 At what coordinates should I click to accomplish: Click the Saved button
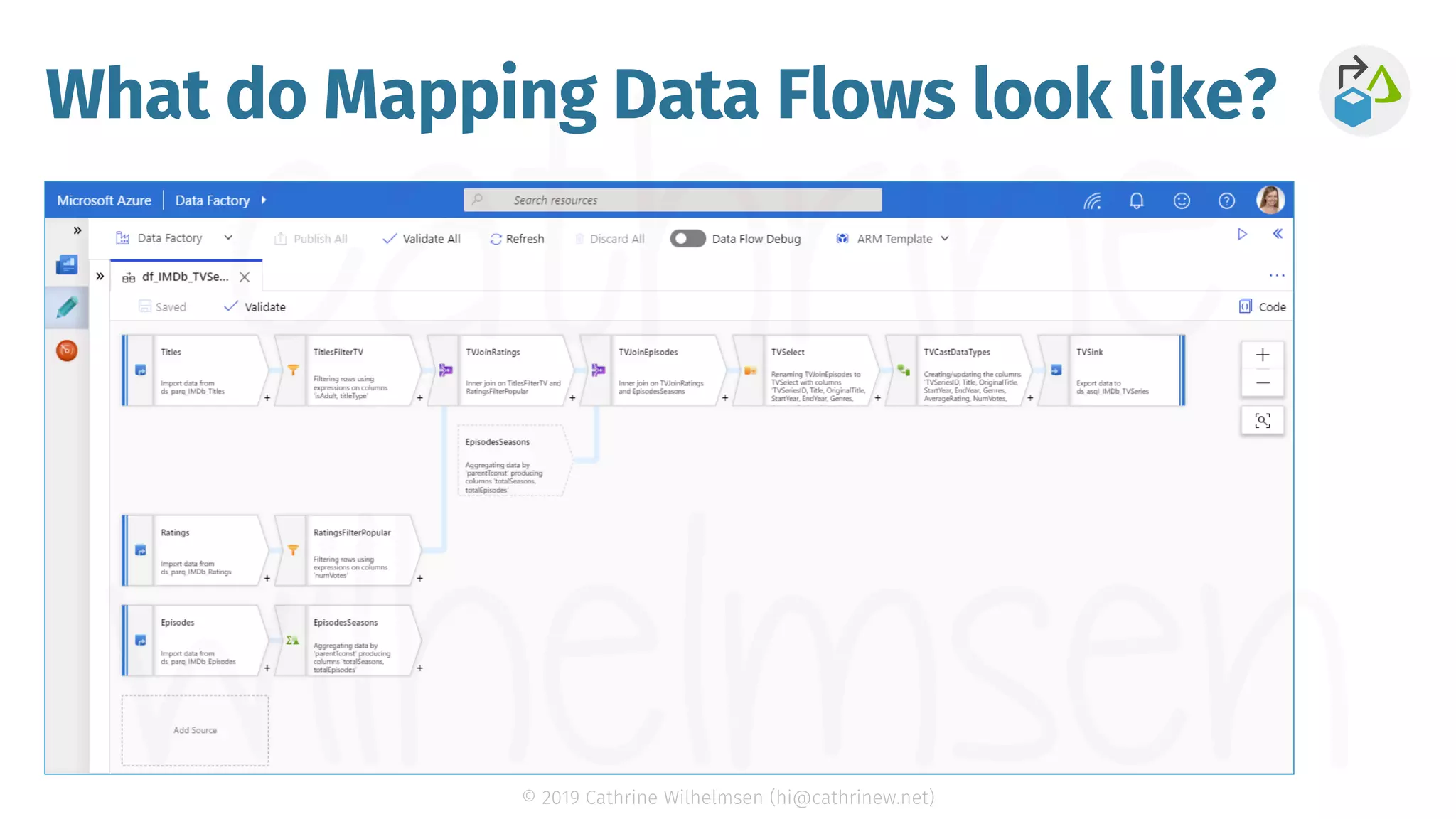[162, 307]
